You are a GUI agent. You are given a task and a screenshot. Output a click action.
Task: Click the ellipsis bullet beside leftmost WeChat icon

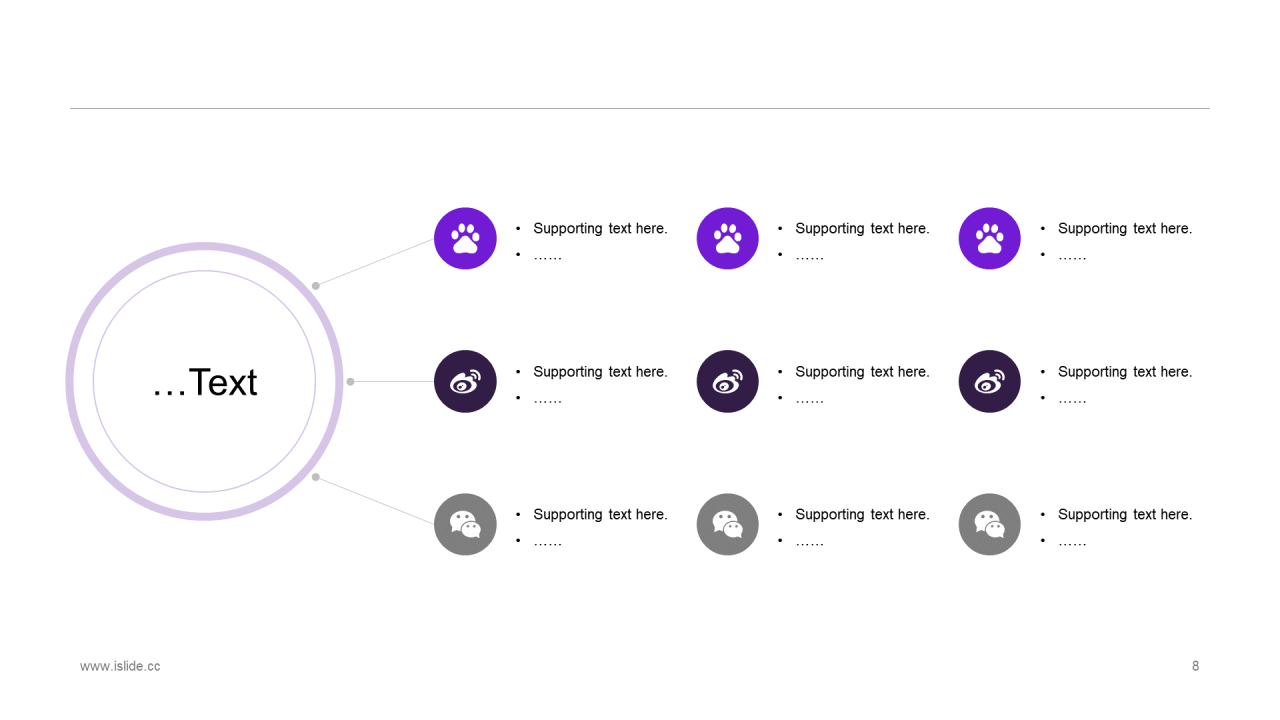click(x=547, y=542)
